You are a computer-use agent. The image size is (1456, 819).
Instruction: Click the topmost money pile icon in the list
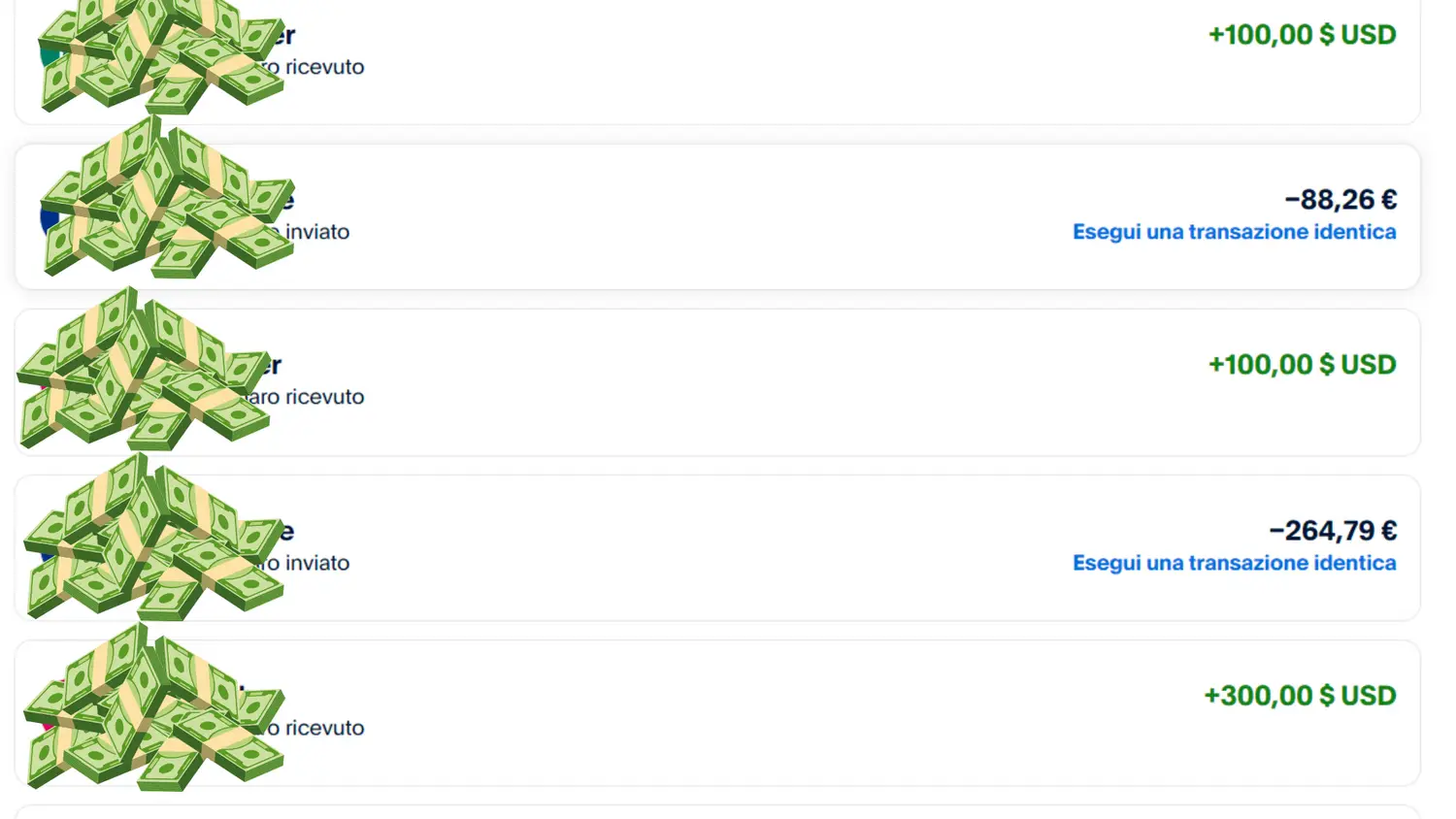[x=160, y=56]
